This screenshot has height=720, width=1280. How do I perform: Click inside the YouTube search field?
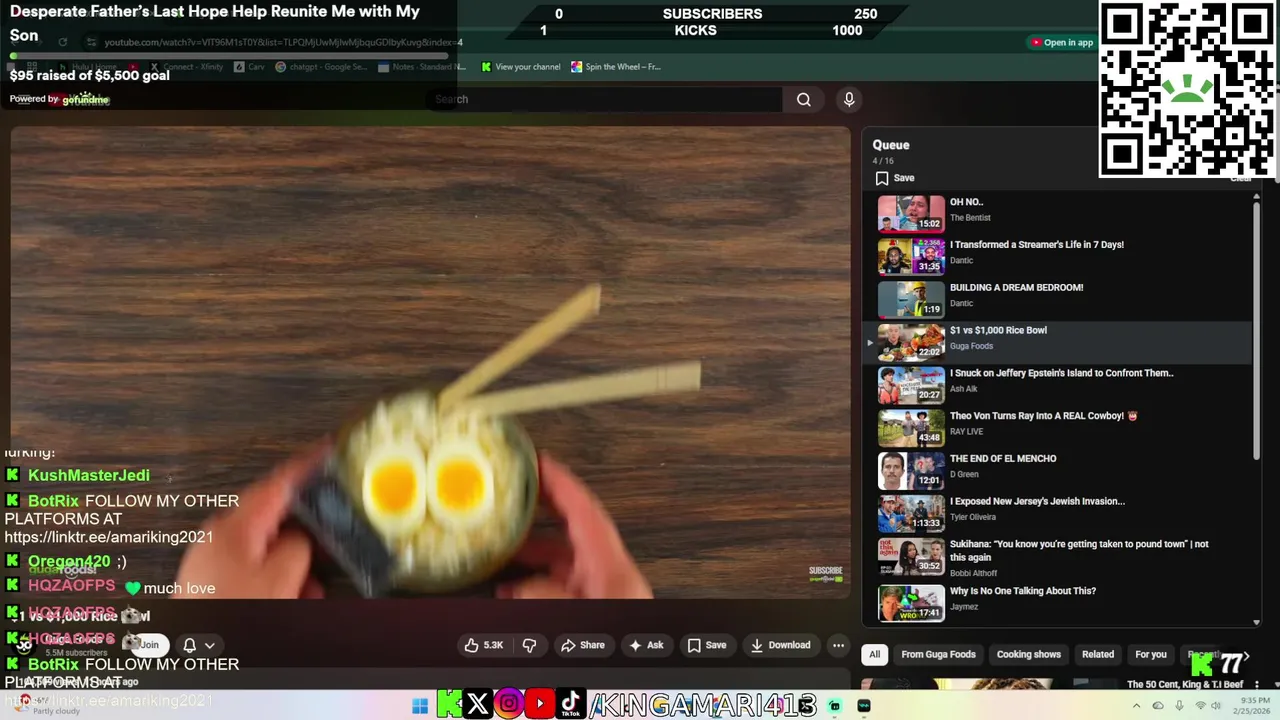pos(604,99)
